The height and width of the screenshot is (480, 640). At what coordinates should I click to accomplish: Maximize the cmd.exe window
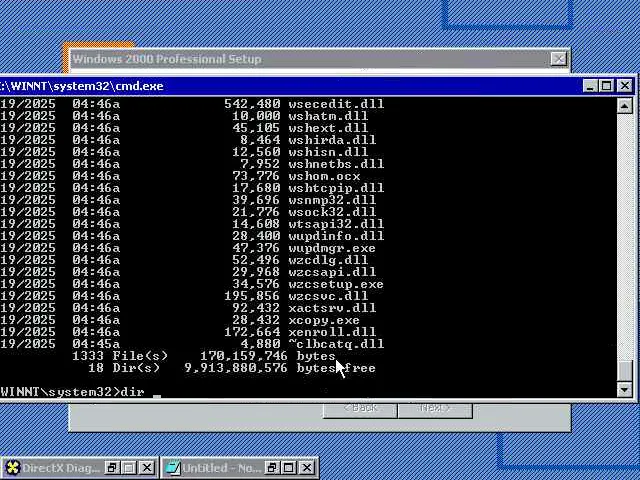click(606, 86)
